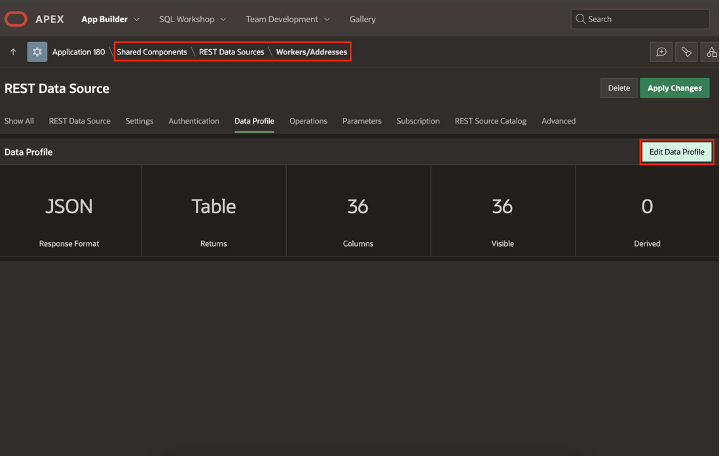Click the search magnifier icon

point(580,19)
